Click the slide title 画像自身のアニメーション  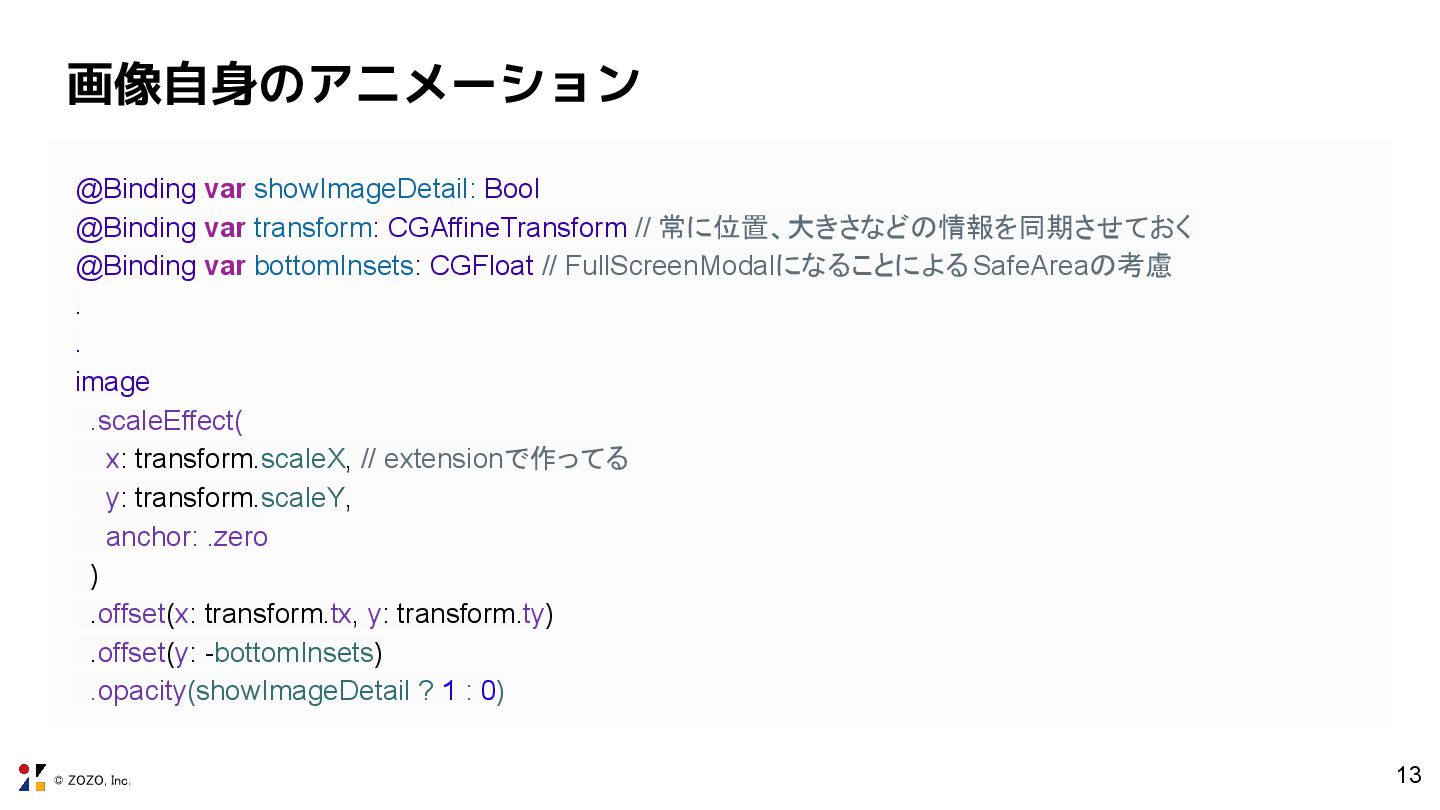[x=352, y=85]
